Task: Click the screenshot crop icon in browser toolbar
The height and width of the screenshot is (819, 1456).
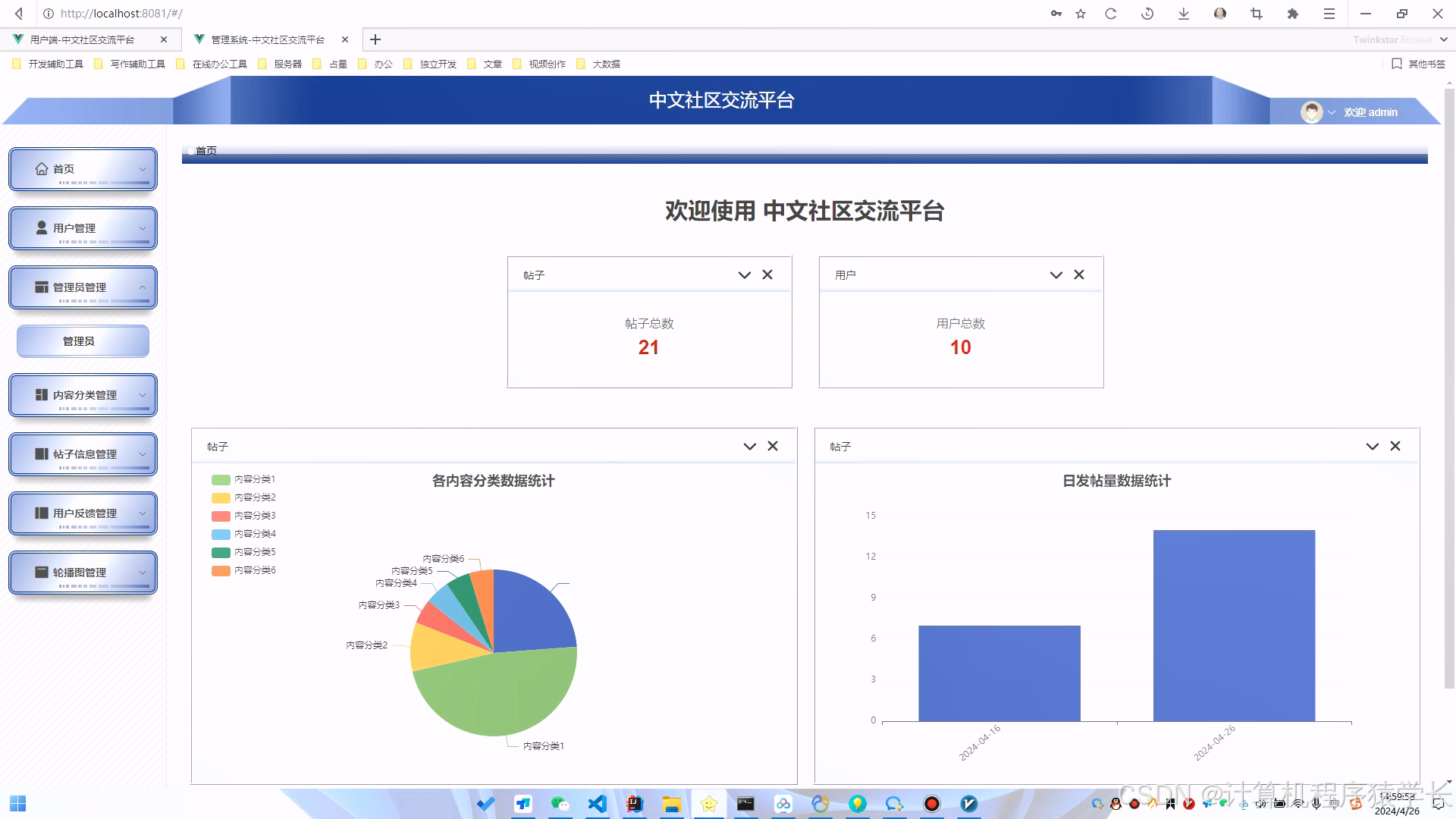Action: [x=1257, y=14]
